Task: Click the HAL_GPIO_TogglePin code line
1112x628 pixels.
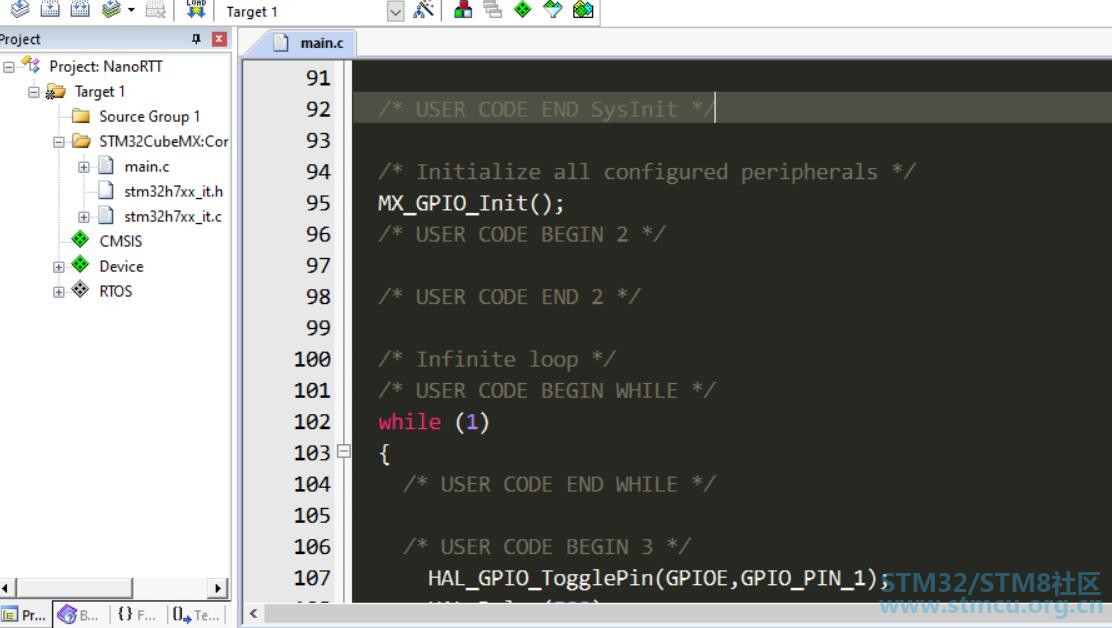Action: (659, 578)
